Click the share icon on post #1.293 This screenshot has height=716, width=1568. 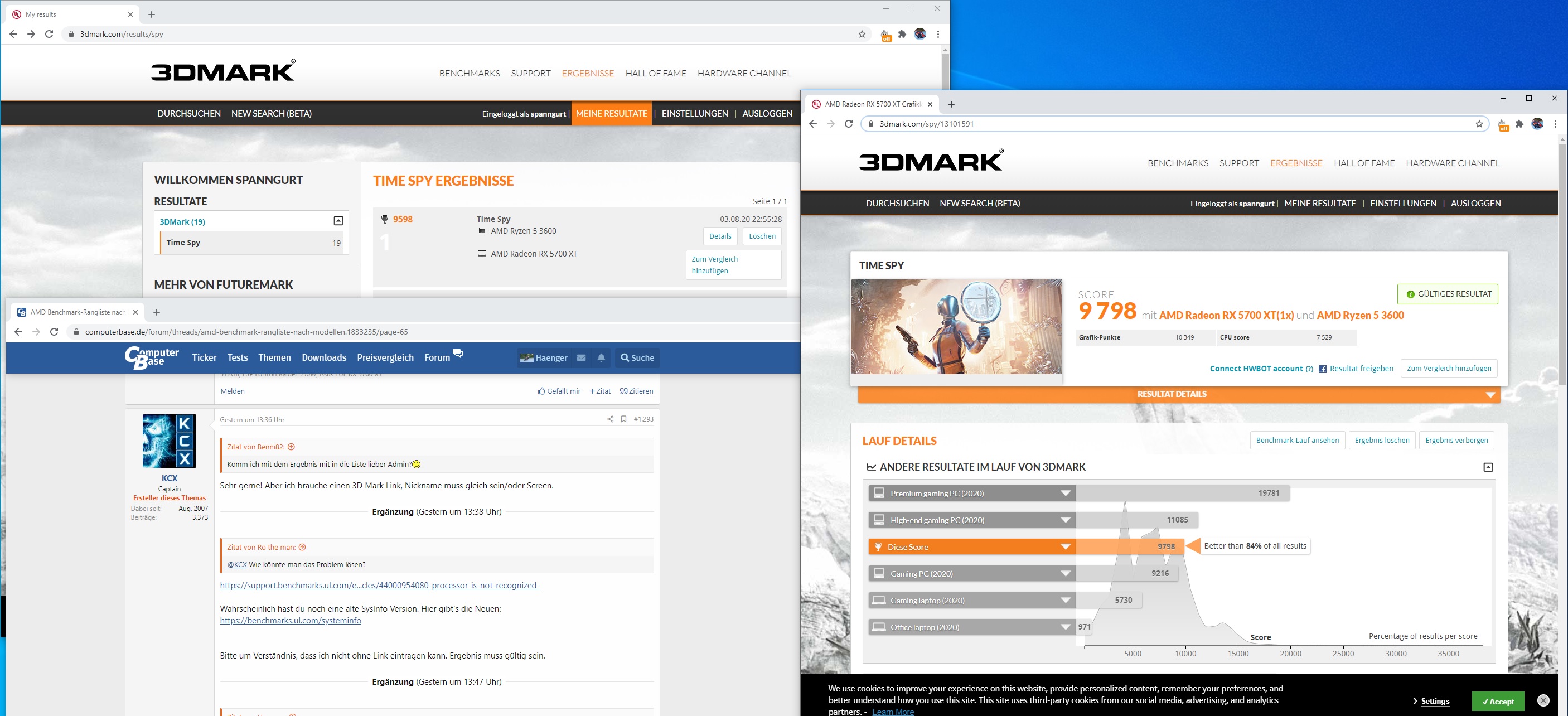point(610,419)
